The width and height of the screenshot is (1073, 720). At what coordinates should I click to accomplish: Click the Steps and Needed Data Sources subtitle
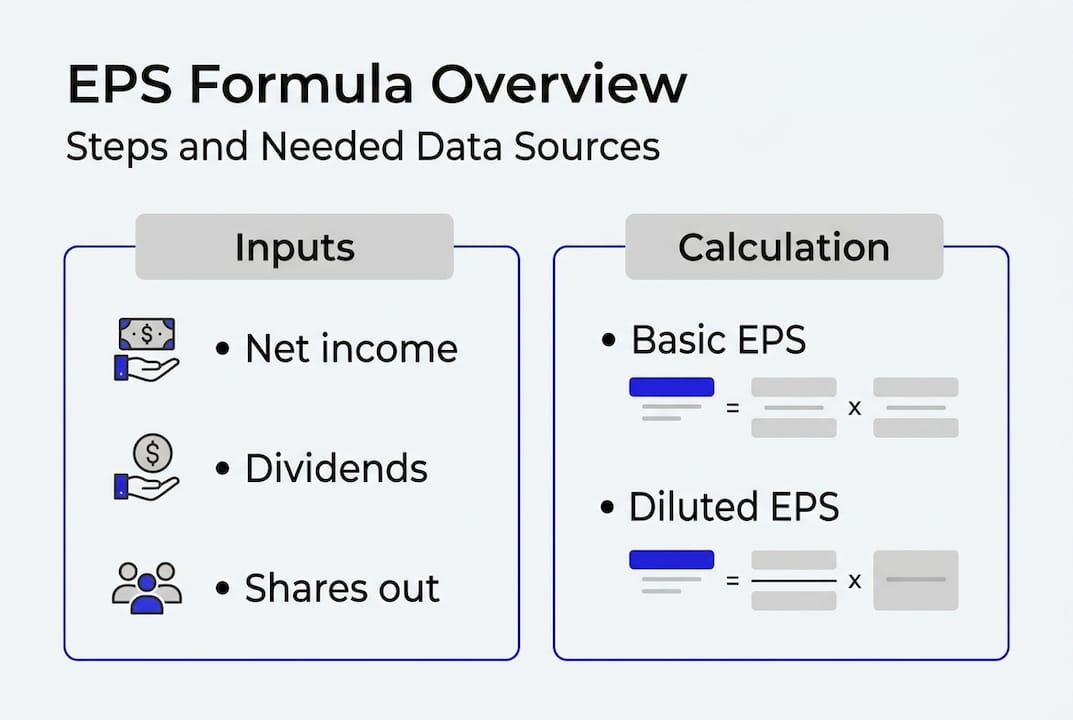(x=362, y=147)
